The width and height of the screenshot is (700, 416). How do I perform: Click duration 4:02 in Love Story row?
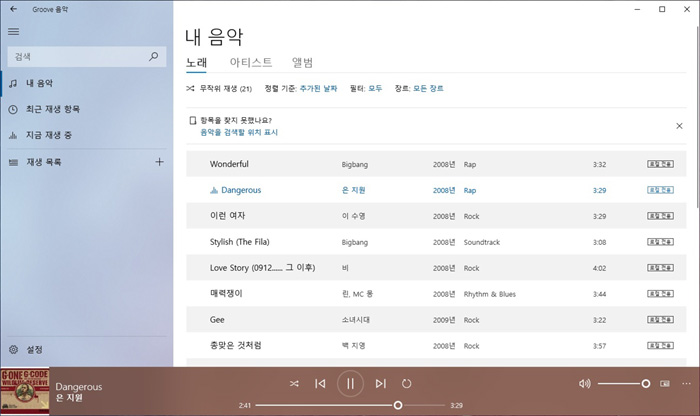(x=599, y=268)
